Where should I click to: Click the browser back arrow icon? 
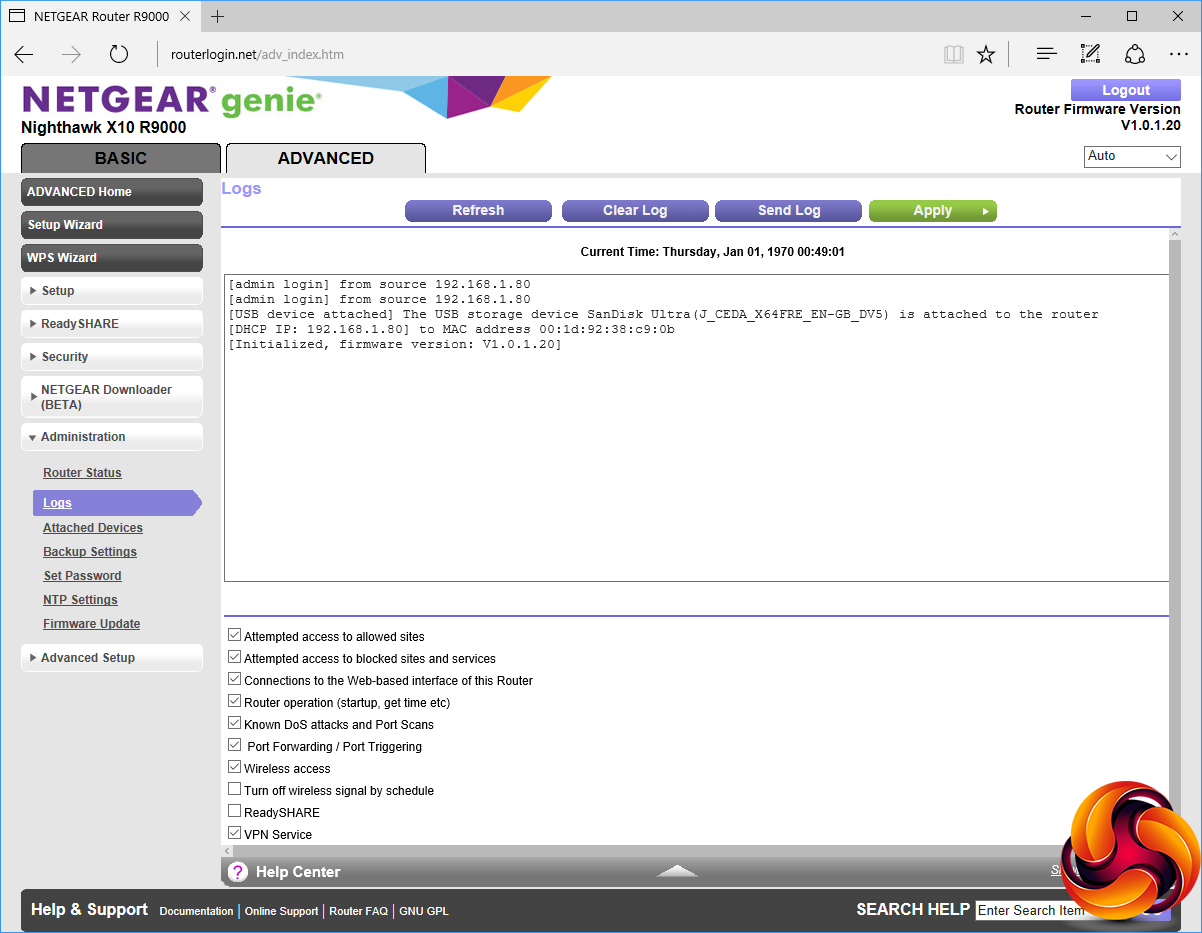pos(24,55)
